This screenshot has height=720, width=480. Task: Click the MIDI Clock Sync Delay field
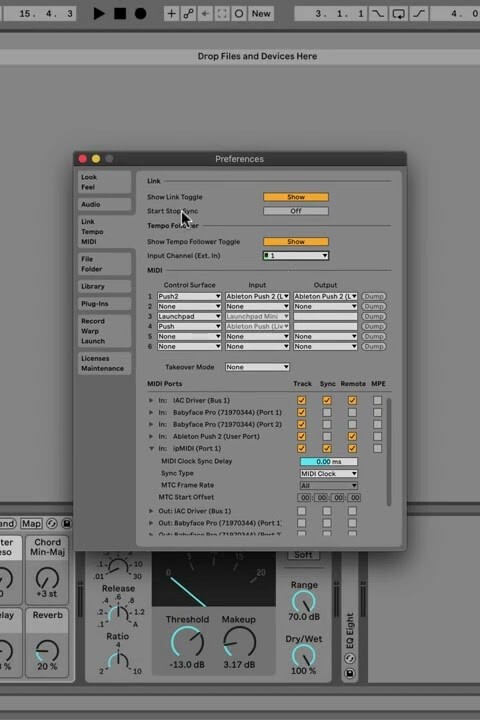(328, 461)
